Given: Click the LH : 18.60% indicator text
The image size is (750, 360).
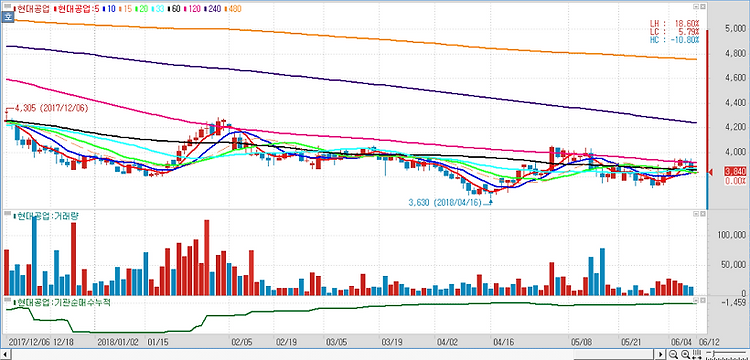Looking at the screenshot, I should coord(674,23).
